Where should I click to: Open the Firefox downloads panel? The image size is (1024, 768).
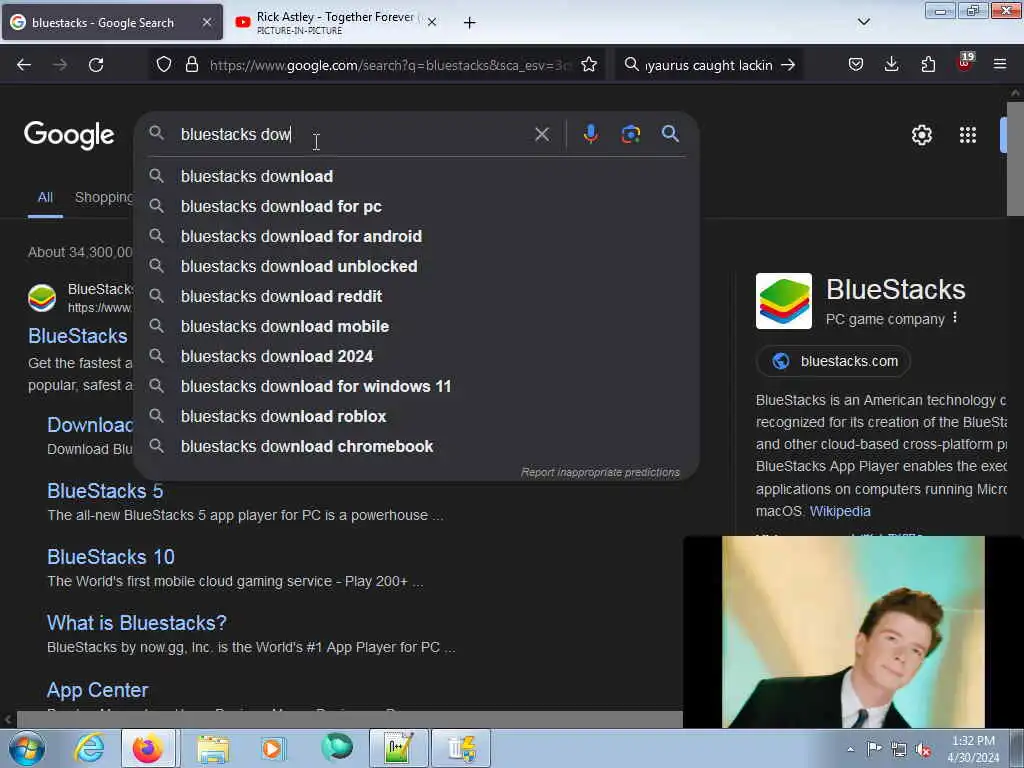891,65
